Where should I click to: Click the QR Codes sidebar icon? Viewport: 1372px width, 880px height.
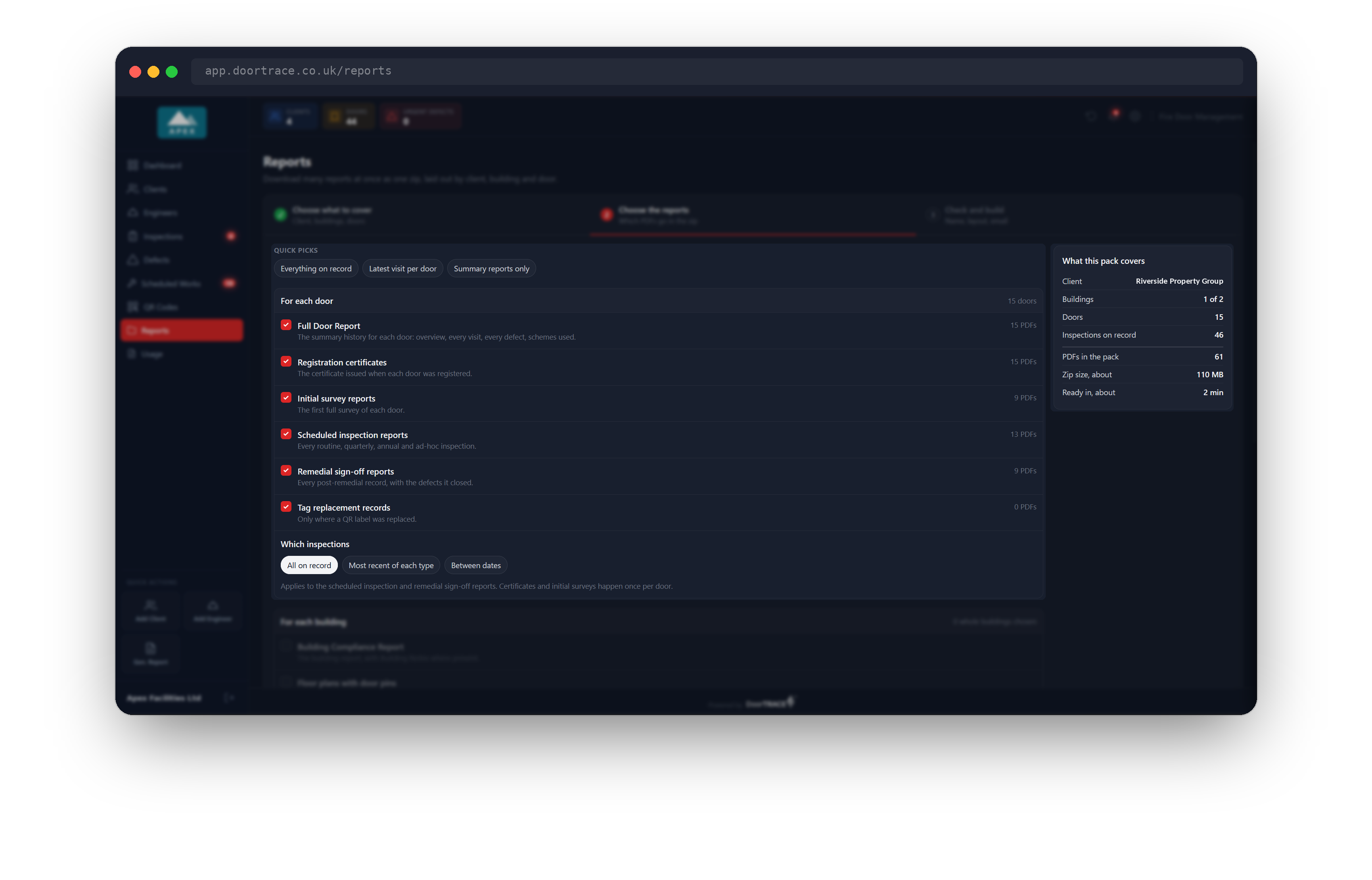click(133, 307)
